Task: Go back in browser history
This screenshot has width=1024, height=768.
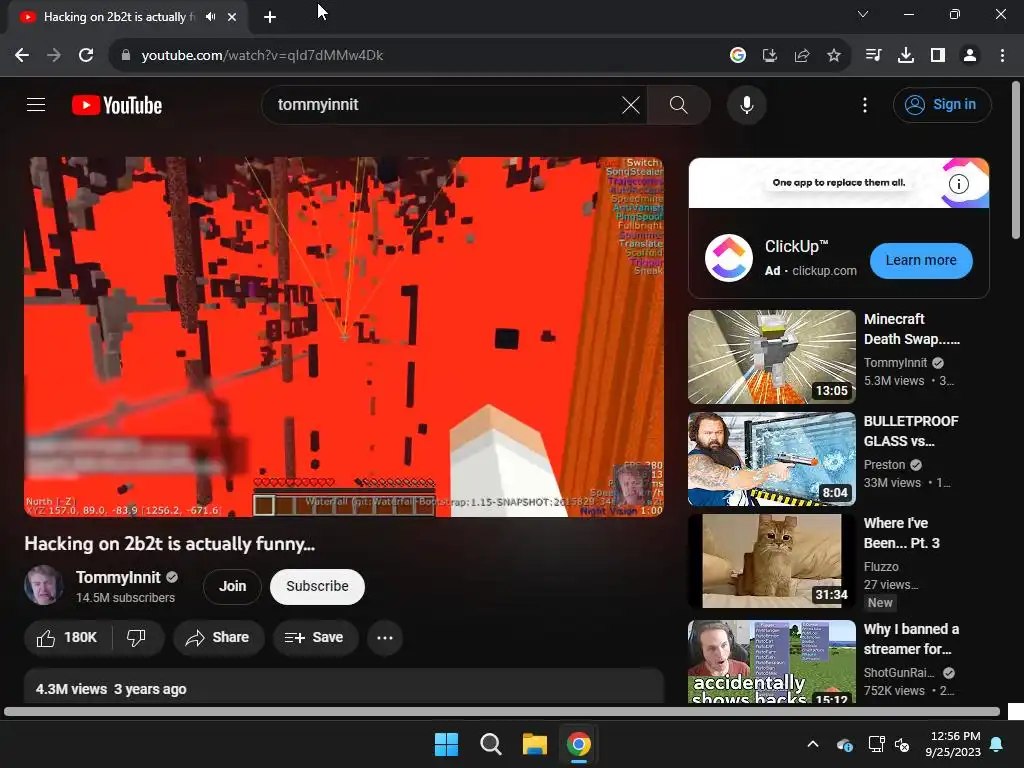Action: (22, 55)
